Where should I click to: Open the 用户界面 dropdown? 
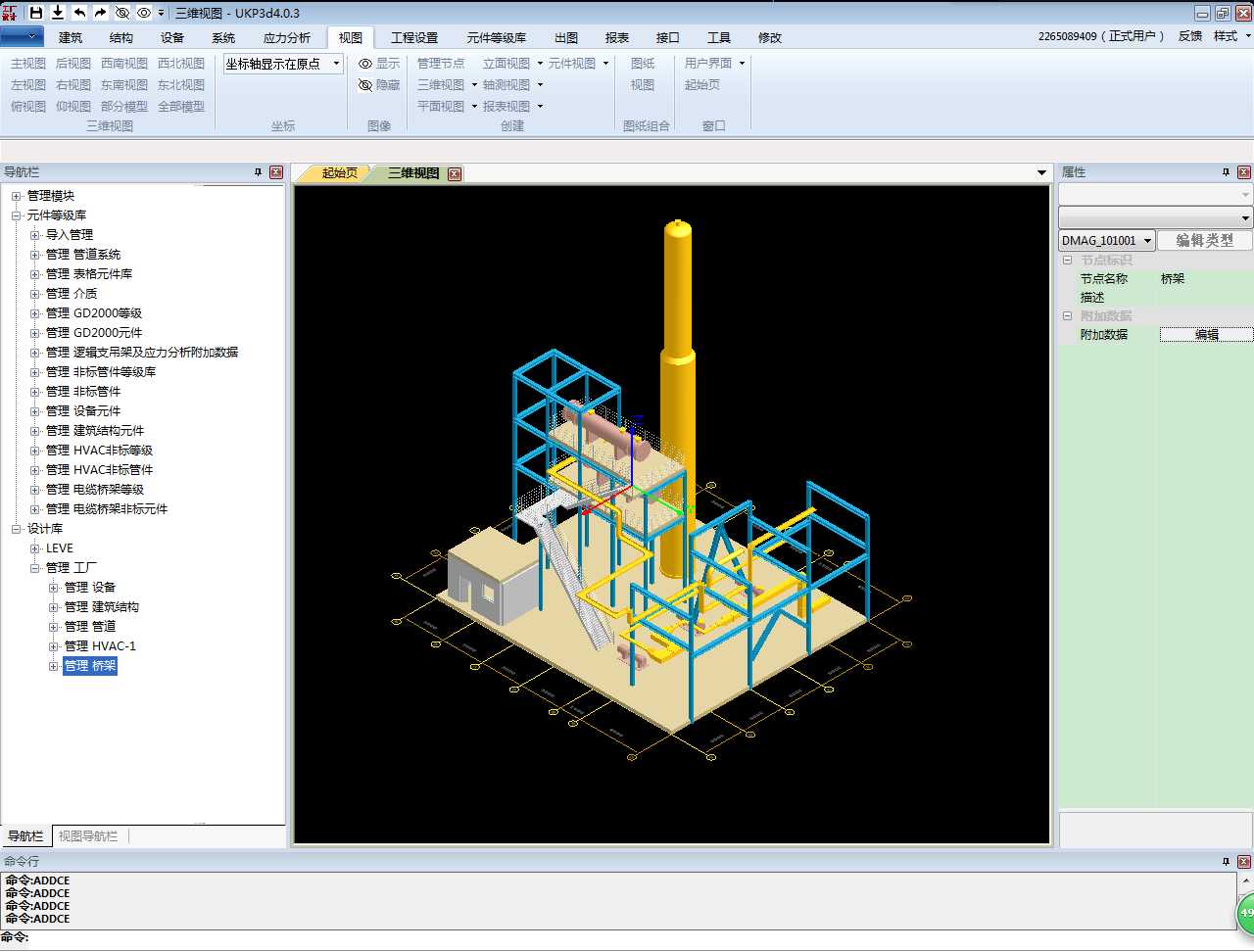[715, 64]
